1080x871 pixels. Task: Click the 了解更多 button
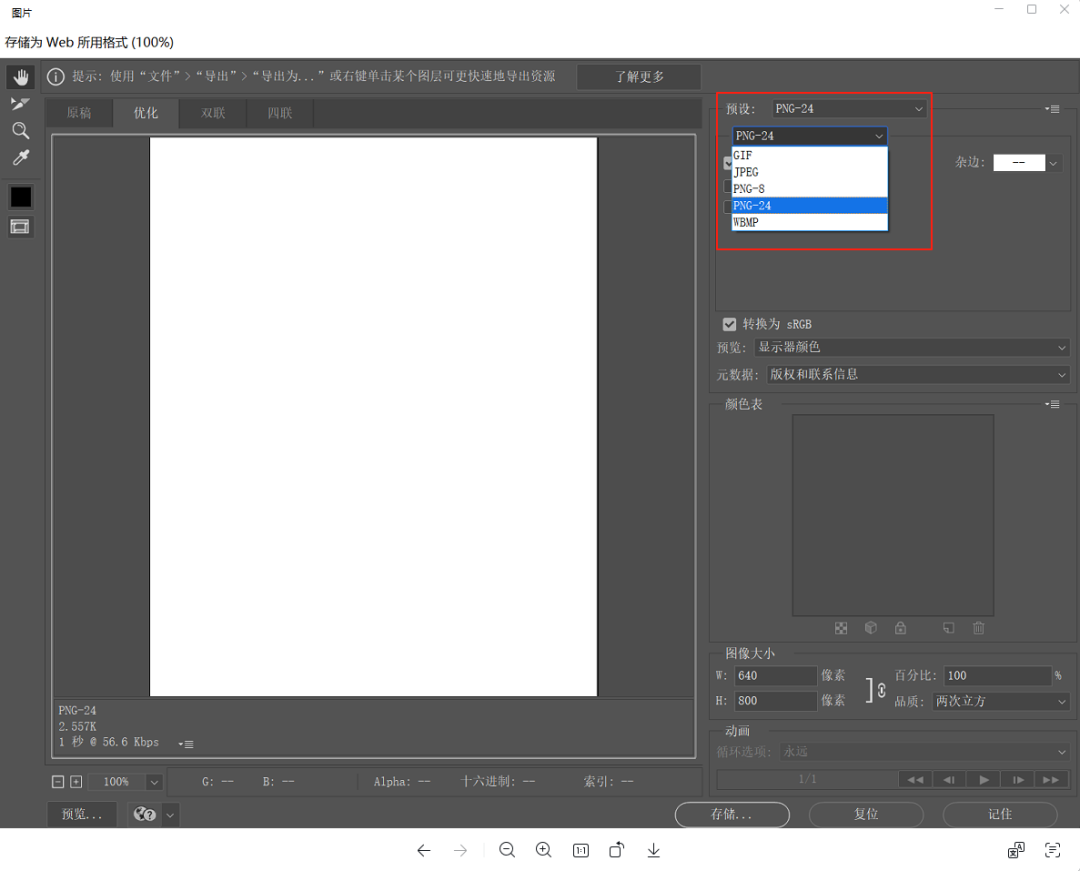tap(639, 77)
